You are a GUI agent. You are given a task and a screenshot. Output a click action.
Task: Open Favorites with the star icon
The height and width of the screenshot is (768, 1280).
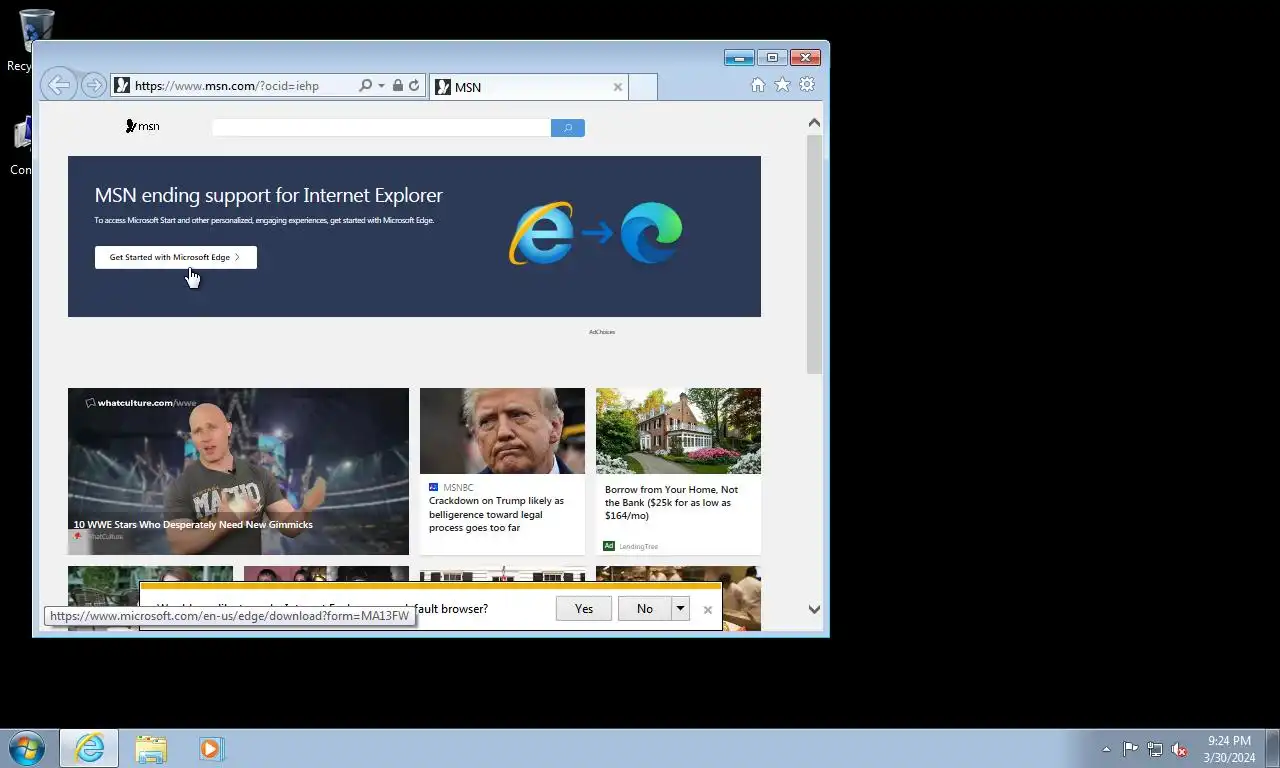click(782, 85)
